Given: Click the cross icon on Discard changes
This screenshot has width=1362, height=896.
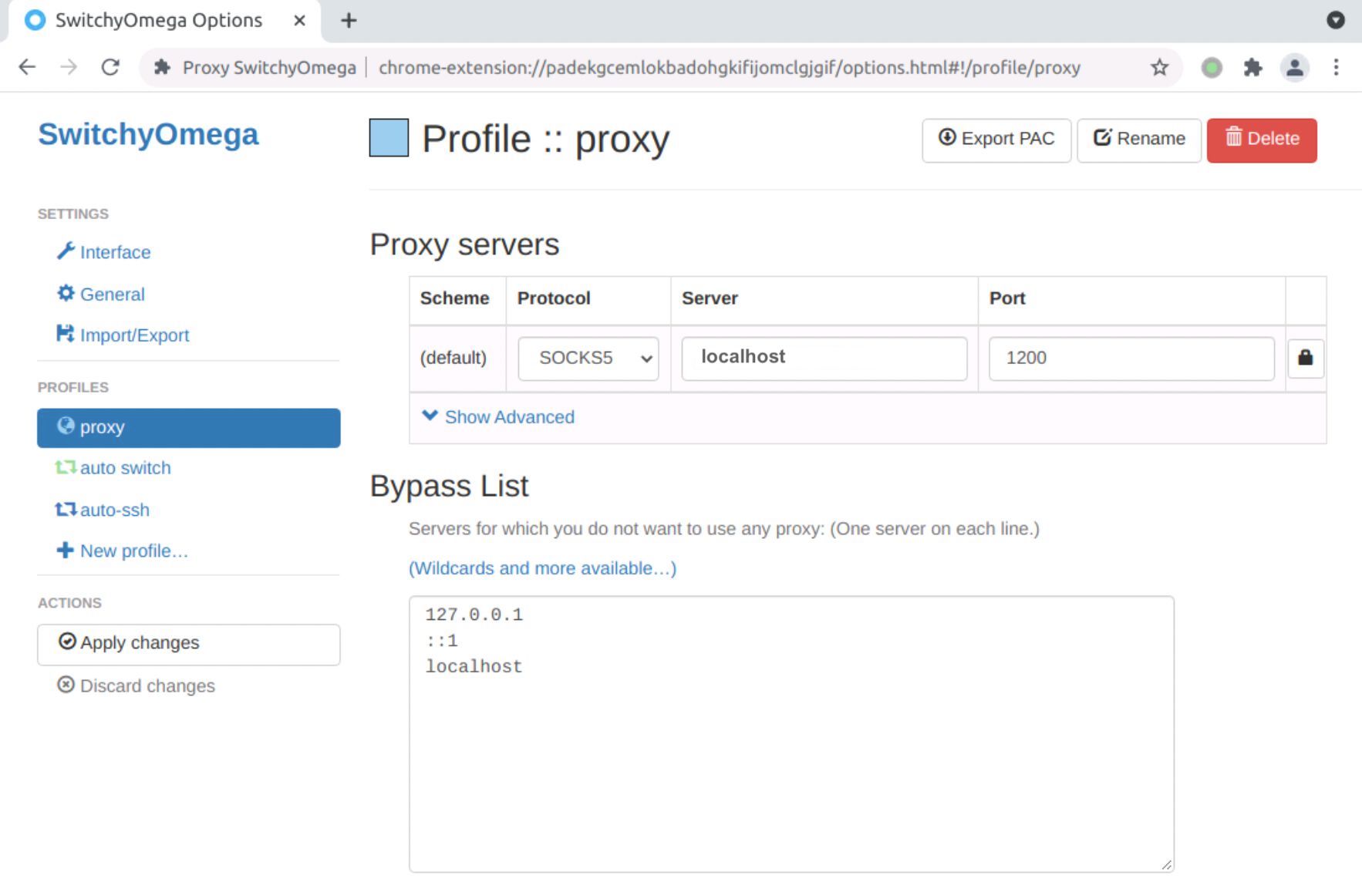Looking at the screenshot, I should click(66, 685).
